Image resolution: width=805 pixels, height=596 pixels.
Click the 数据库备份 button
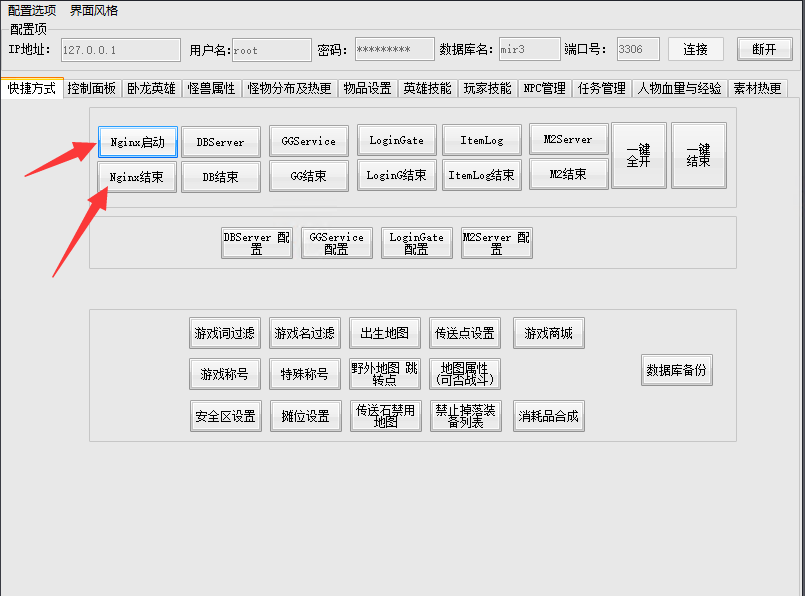click(677, 370)
